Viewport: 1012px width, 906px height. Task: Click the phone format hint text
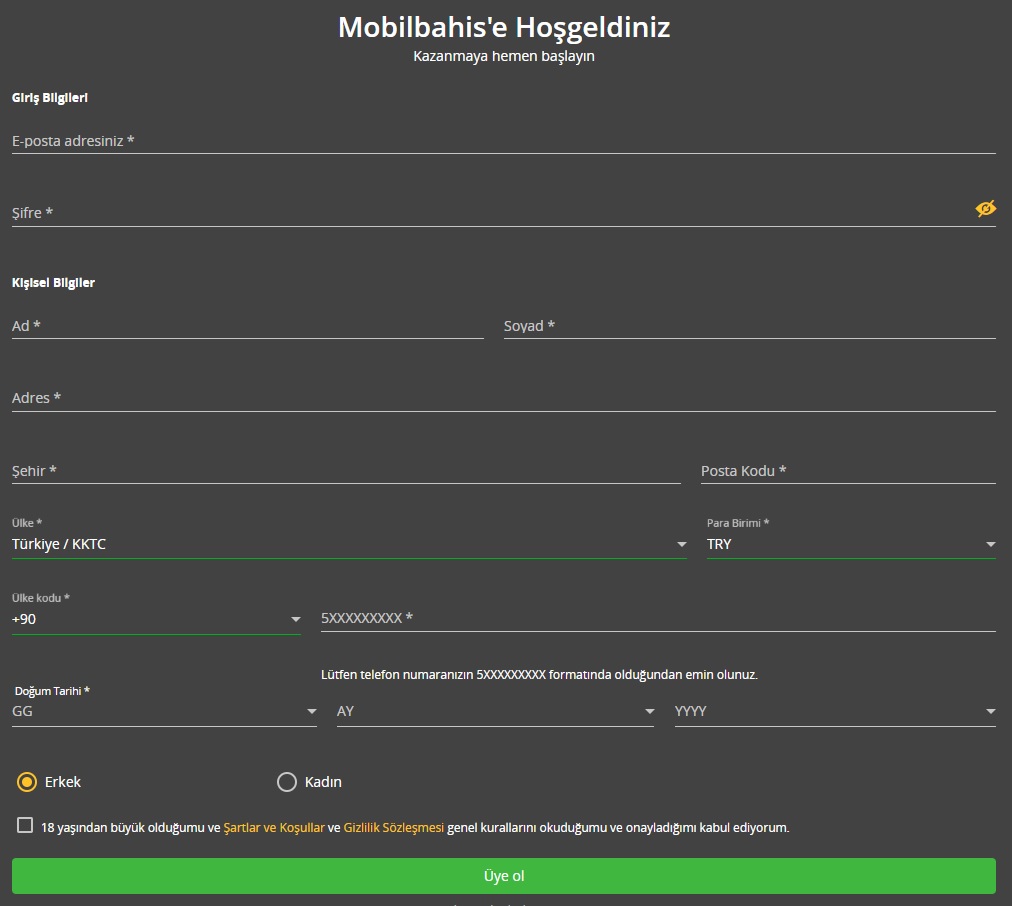(x=540, y=674)
